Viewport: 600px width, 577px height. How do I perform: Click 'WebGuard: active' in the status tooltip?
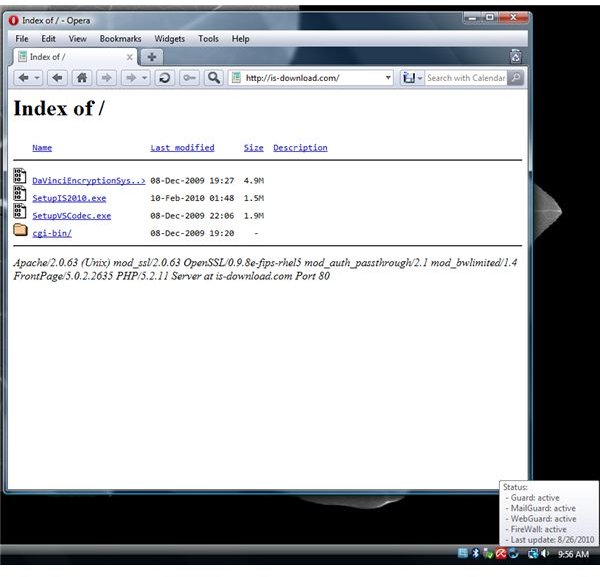(x=543, y=518)
